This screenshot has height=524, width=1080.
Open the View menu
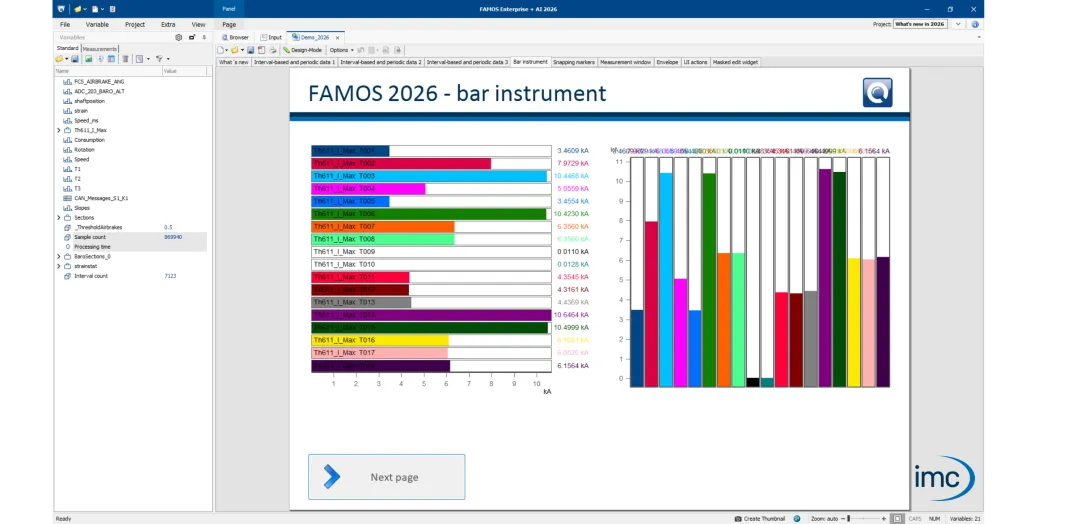198,24
